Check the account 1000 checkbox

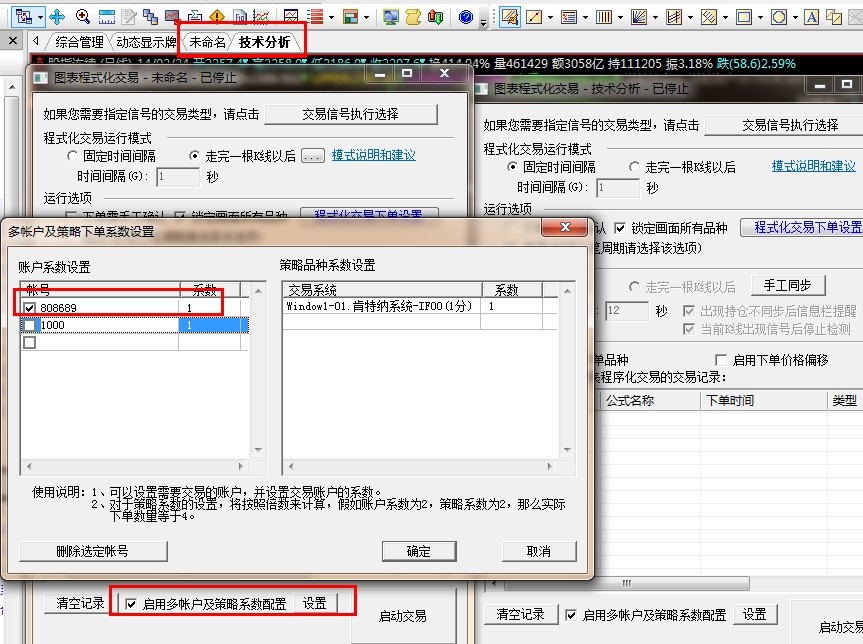pos(29,325)
